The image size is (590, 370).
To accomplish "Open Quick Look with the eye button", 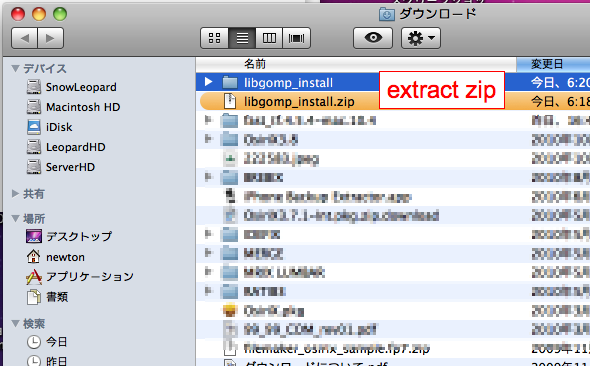I will pyautogui.click(x=373, y=38).
